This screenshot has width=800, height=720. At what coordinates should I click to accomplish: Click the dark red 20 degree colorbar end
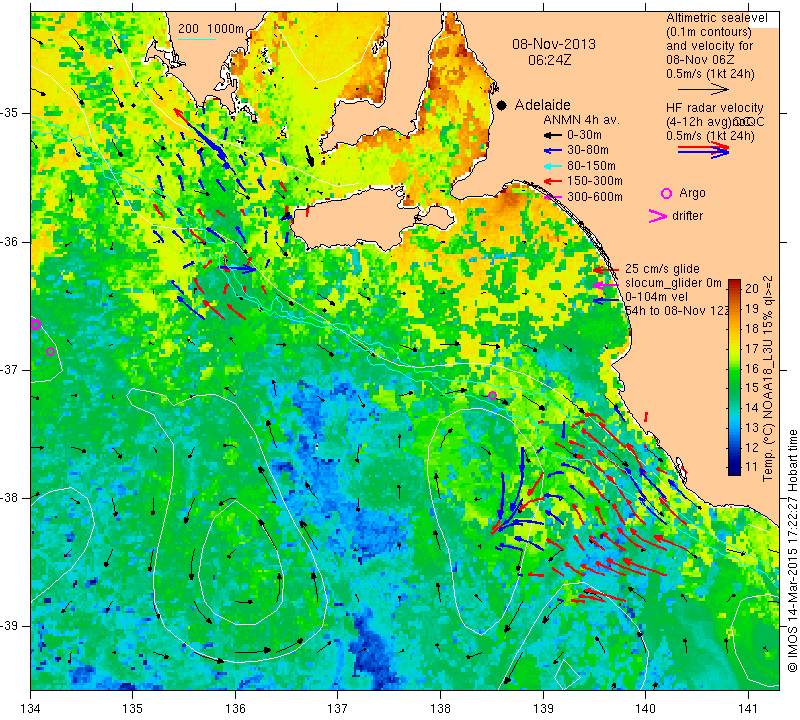(734, 283)
